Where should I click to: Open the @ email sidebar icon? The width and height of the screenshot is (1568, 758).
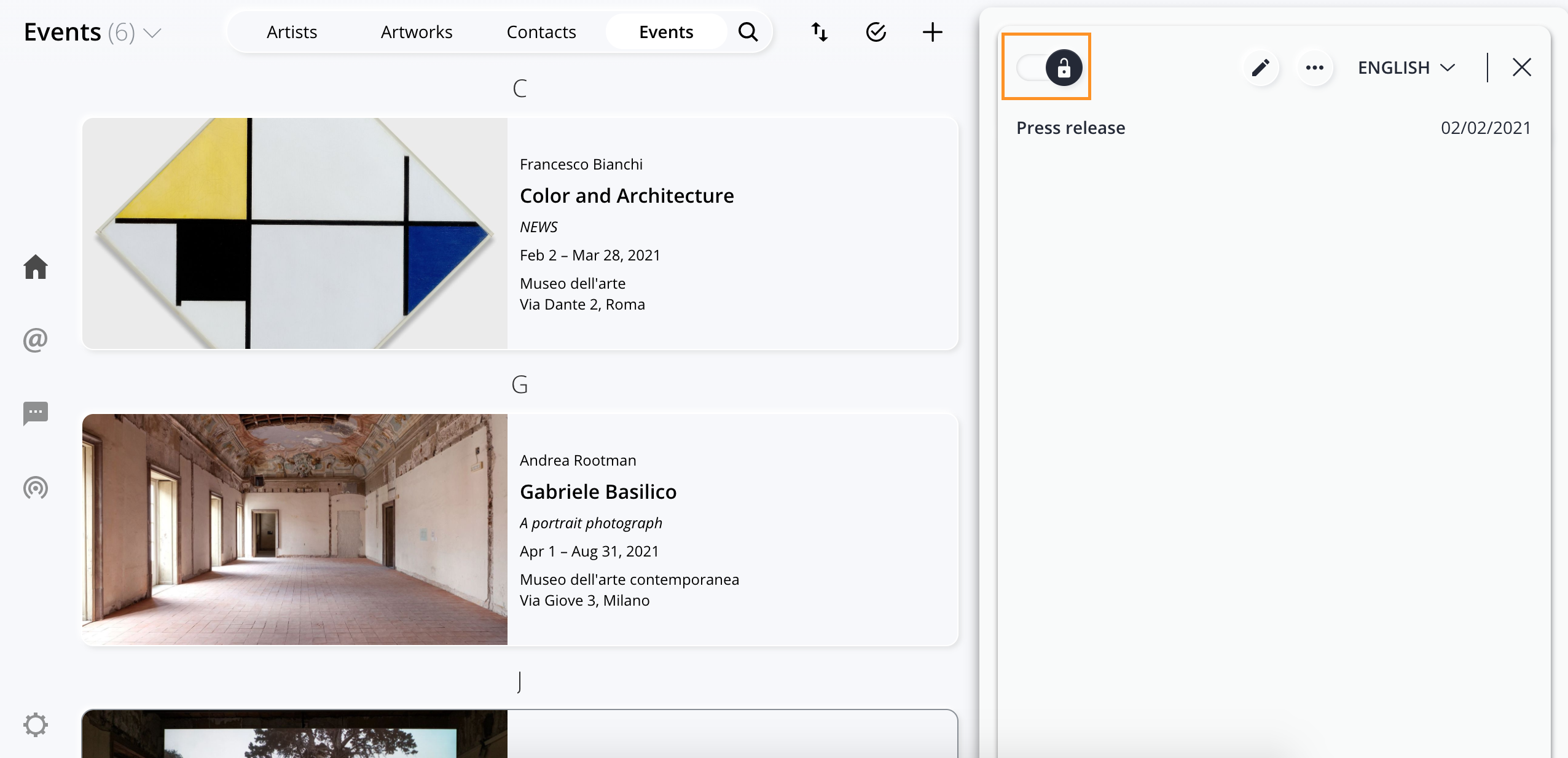click(36, 340)
